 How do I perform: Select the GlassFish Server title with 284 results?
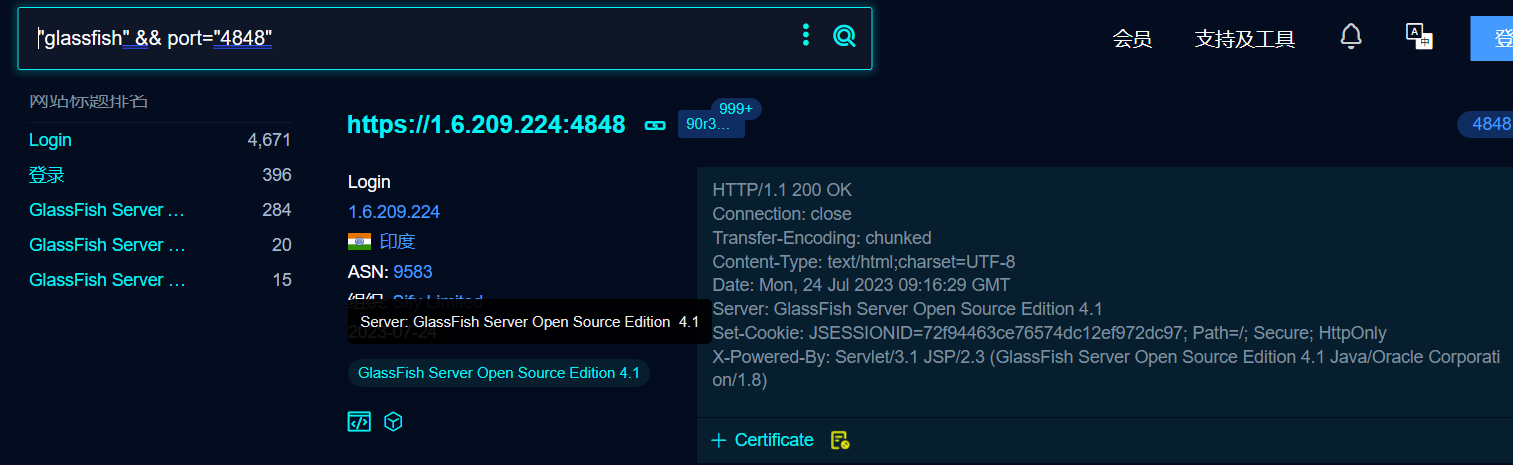(107, 210)
